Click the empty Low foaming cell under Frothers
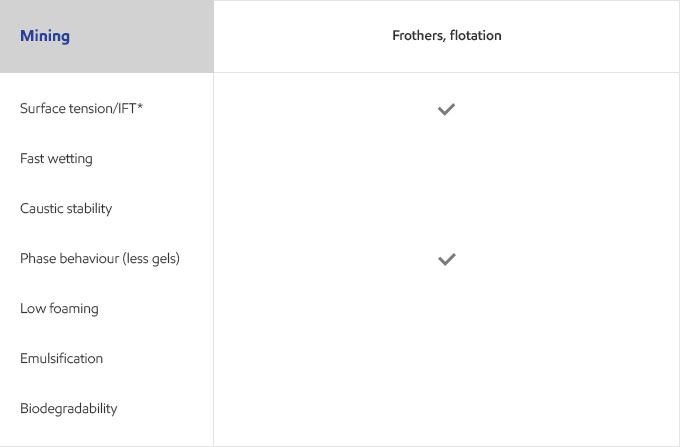 (x=447, y=308)
